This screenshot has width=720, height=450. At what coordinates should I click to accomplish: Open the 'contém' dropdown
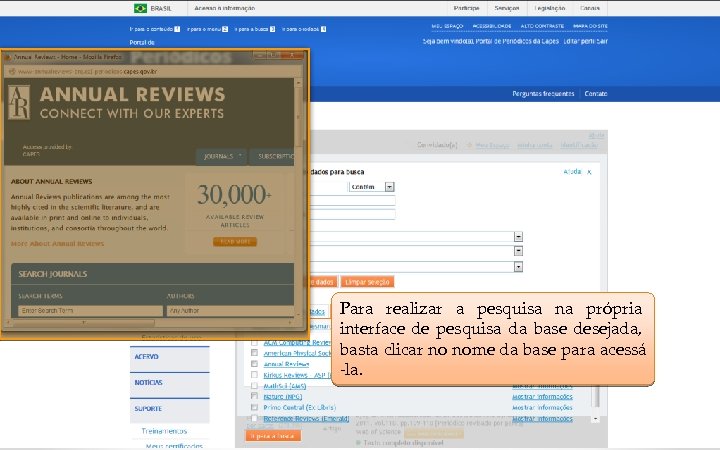[371, 187]
